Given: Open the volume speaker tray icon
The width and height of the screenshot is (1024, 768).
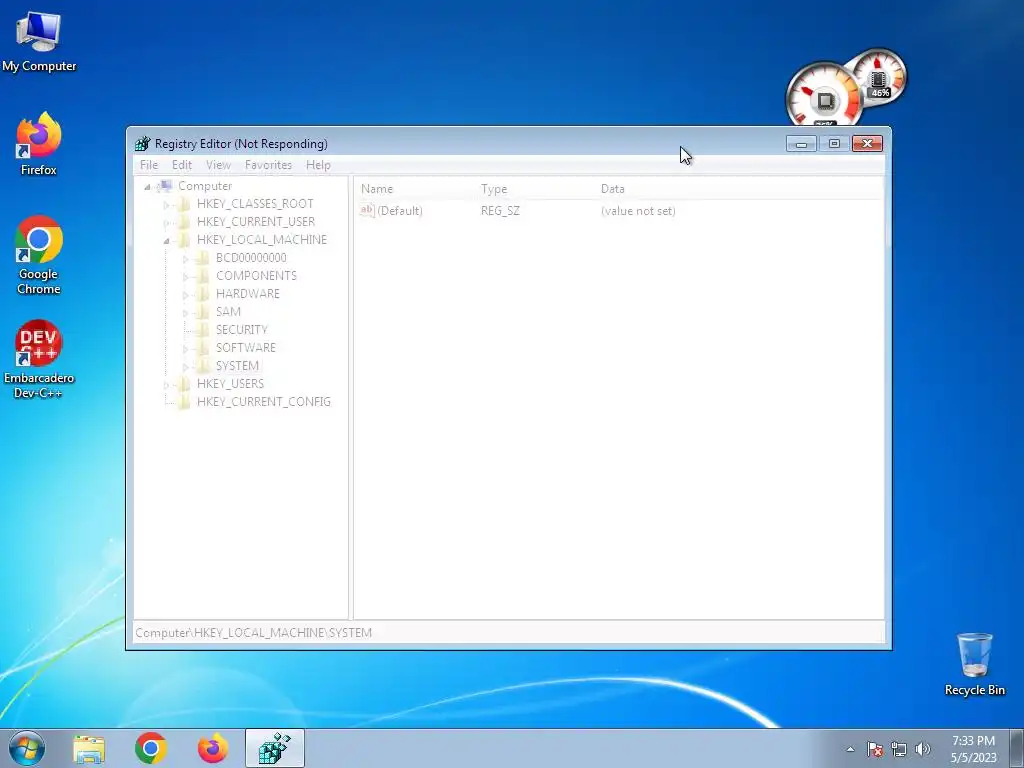Looking at the screenshot, I should click(x=922, y=749).
